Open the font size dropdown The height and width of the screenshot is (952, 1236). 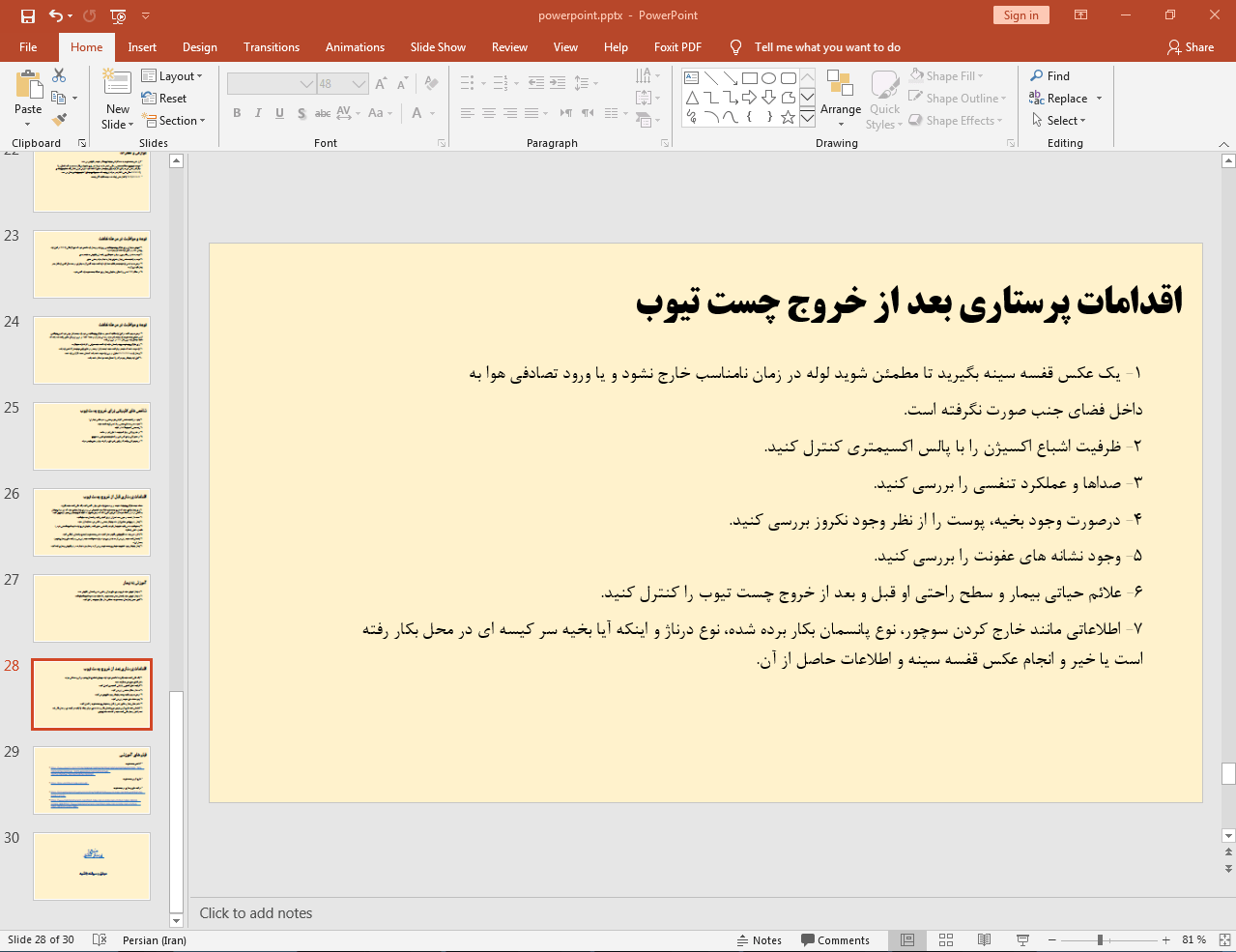(x=359, y=84)
